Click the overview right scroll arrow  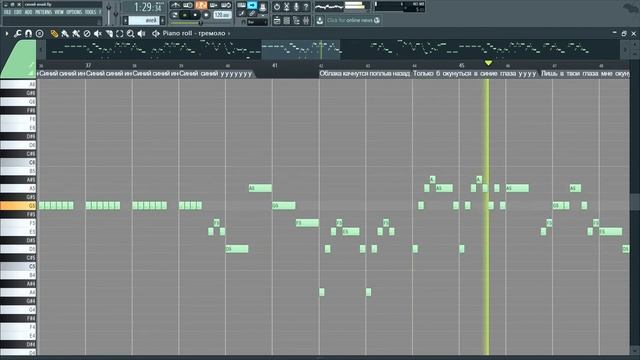(x=624, y=49)
